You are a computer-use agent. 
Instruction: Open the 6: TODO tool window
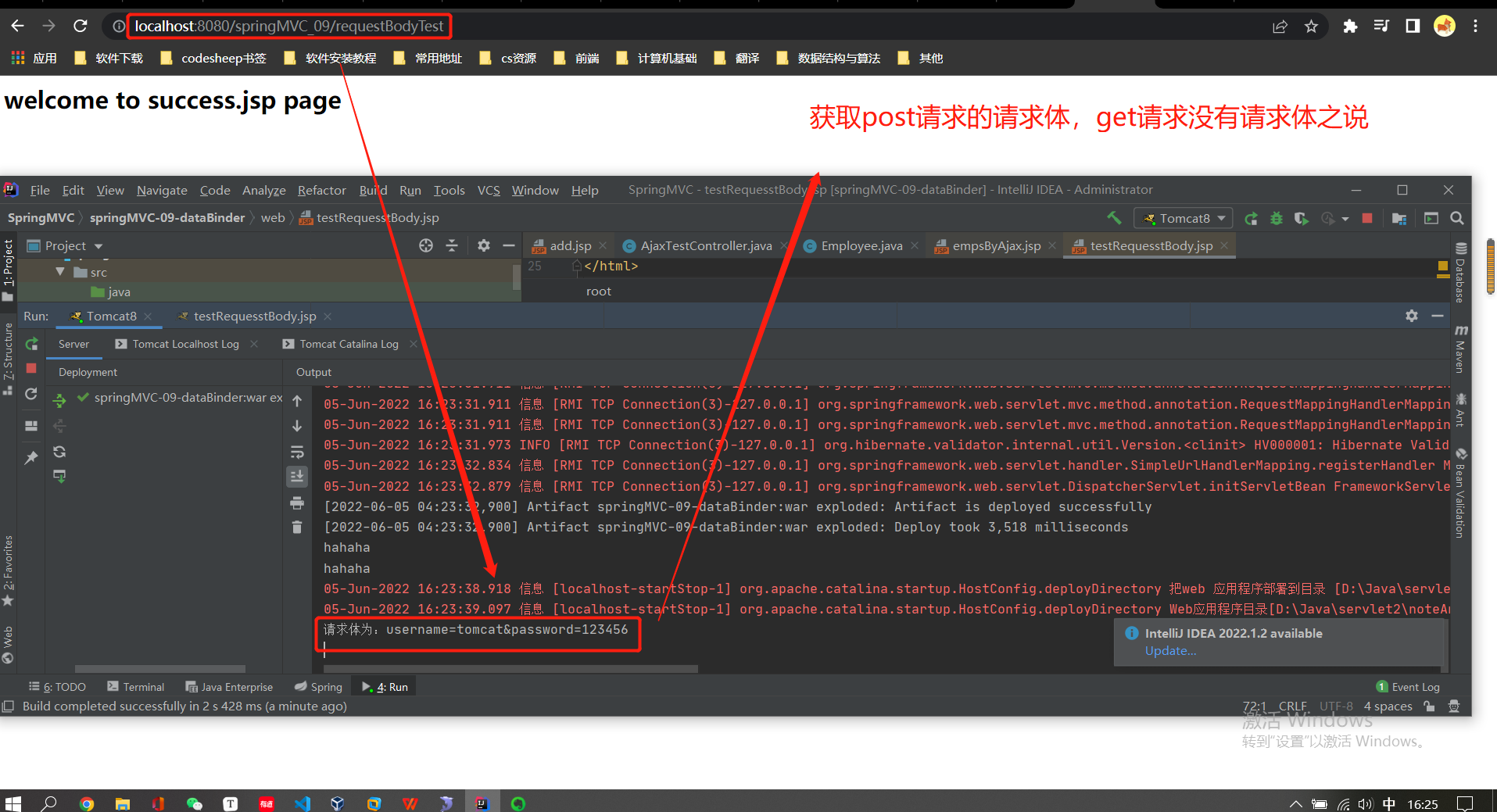[57, 687]
